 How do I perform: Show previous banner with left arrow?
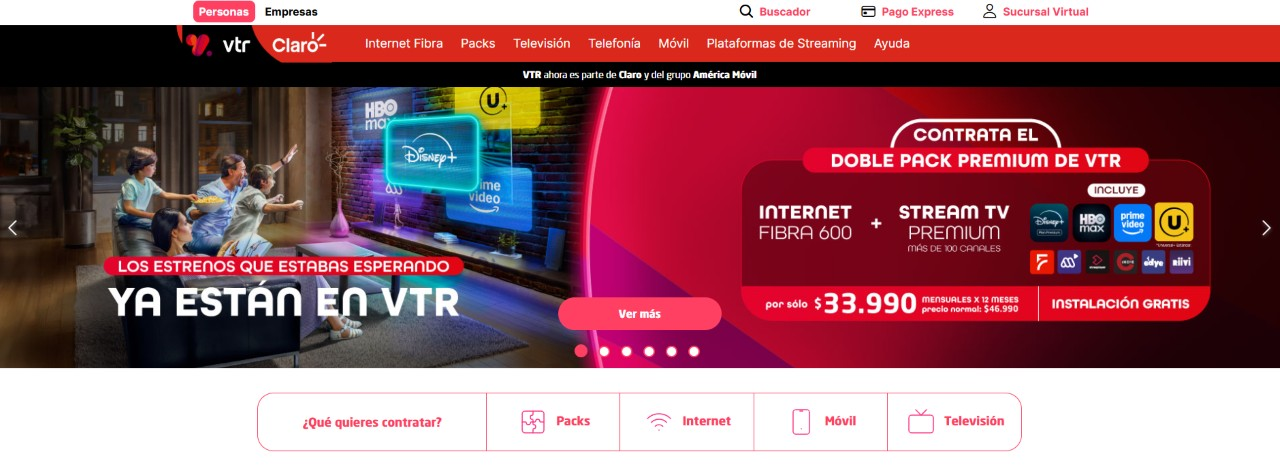pyautogui.click(x=13, y=228)
